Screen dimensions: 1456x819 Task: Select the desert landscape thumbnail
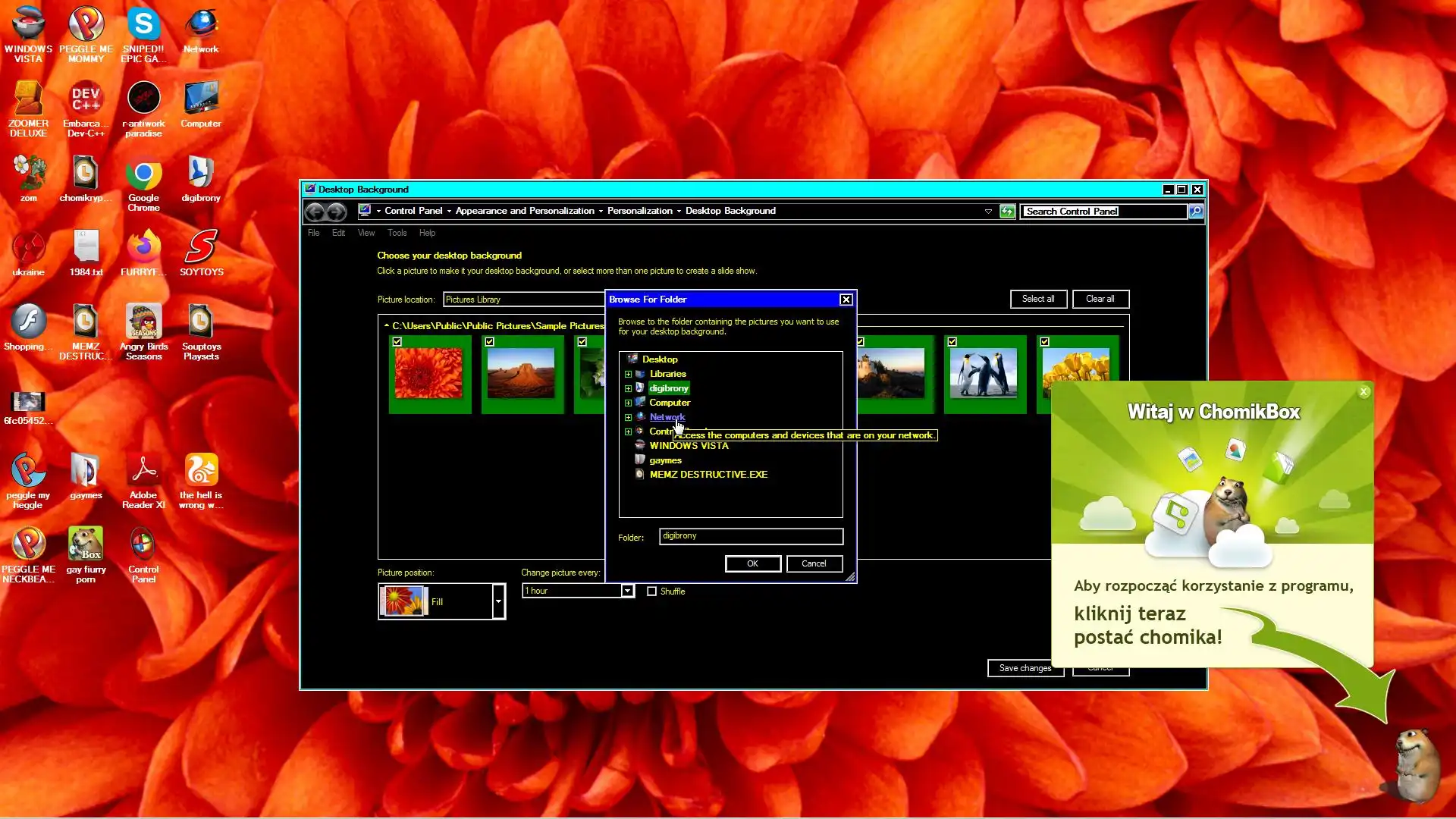(x=521, y=373)
